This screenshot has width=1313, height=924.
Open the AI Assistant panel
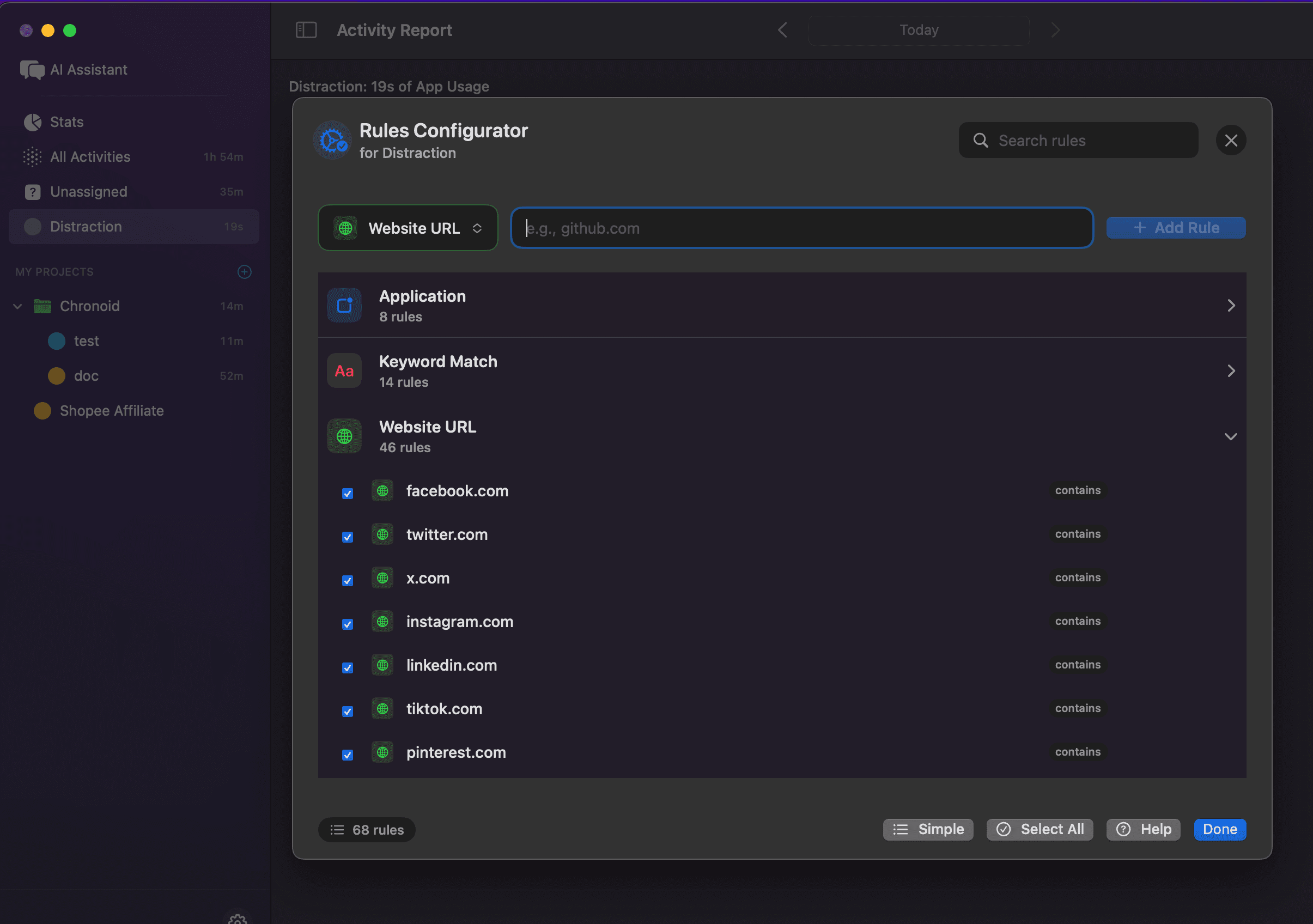pyautogui.click(x=32, y=69)
